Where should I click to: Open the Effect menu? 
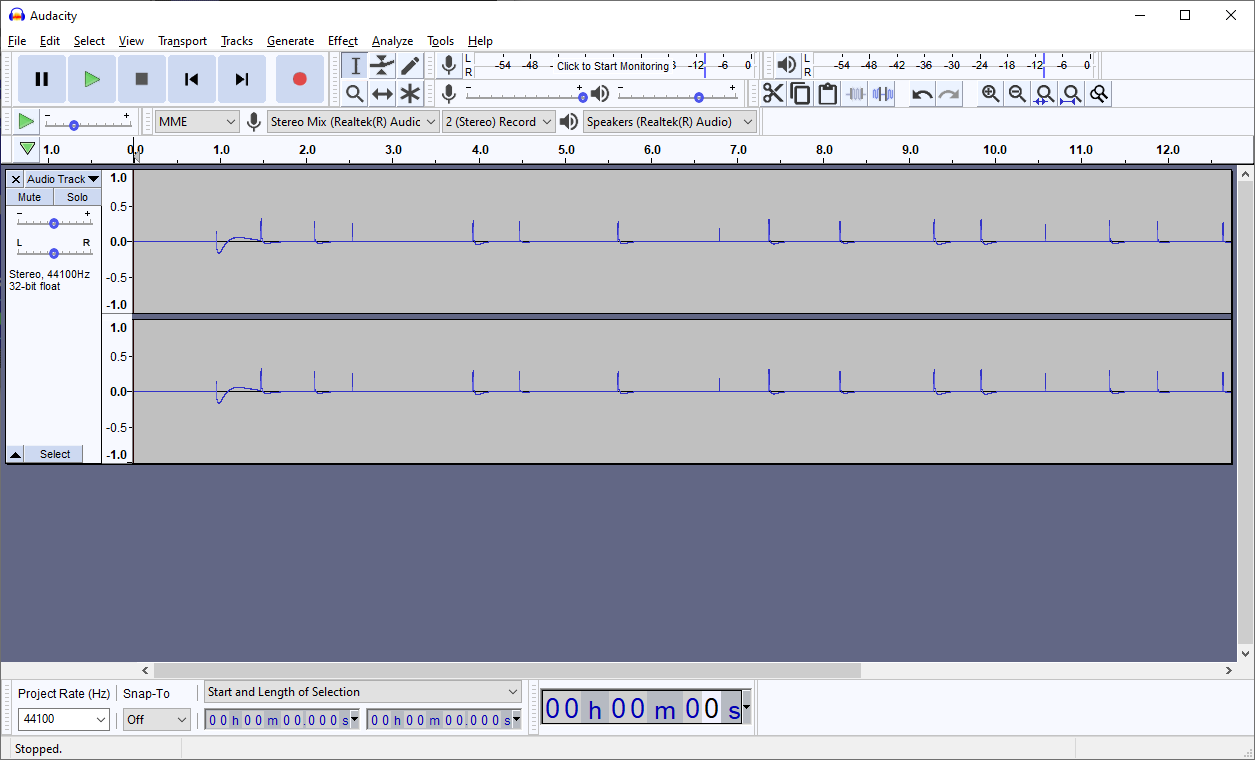tap(343, 41)
